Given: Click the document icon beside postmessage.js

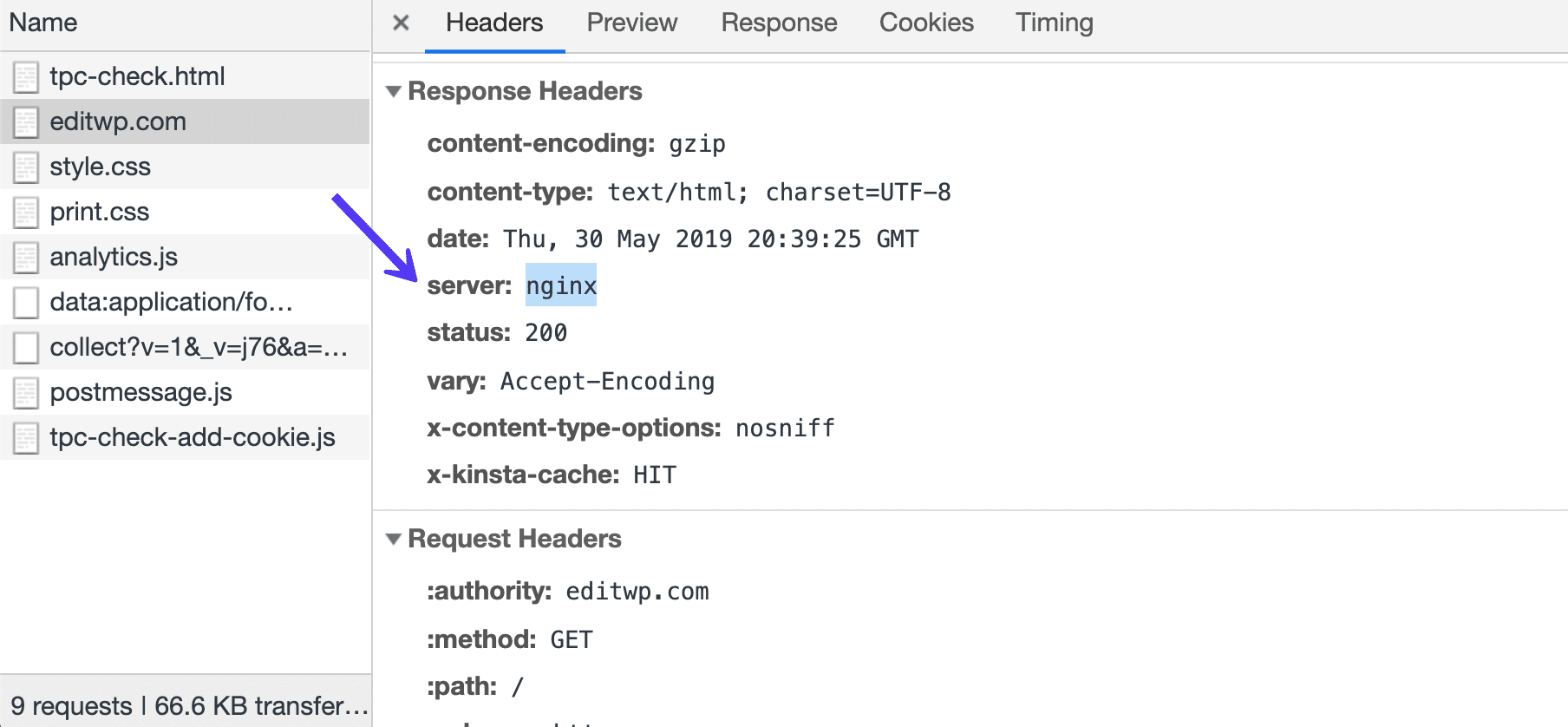Looking at the screenshot, I should click(26, 392).
